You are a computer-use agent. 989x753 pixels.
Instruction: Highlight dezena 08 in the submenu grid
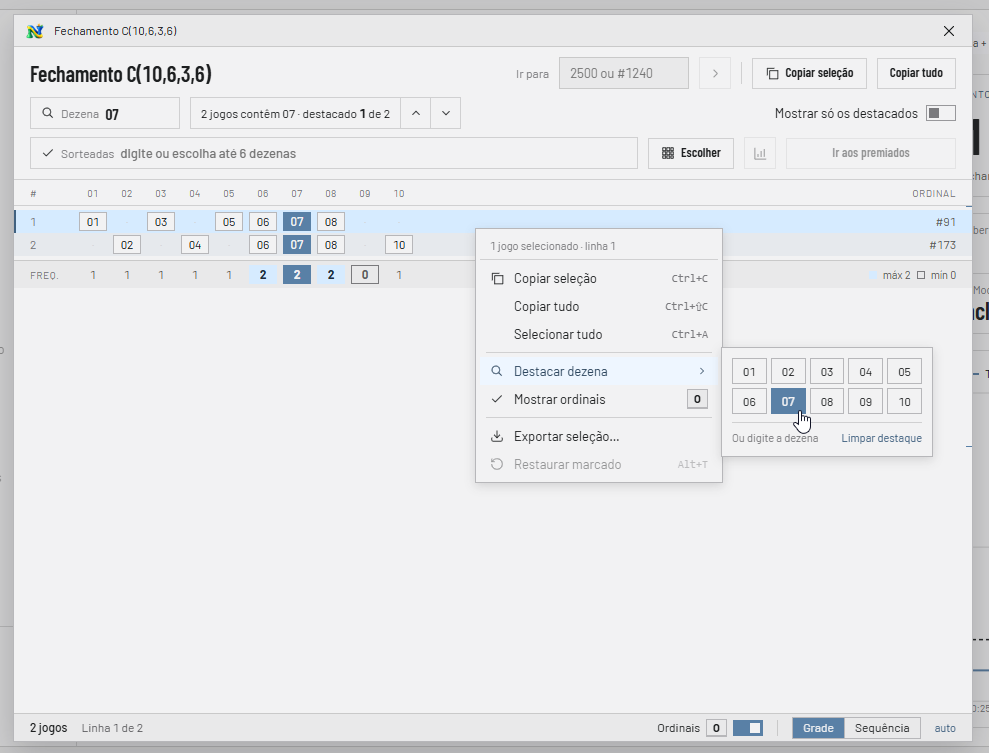[x=827, y=402]
